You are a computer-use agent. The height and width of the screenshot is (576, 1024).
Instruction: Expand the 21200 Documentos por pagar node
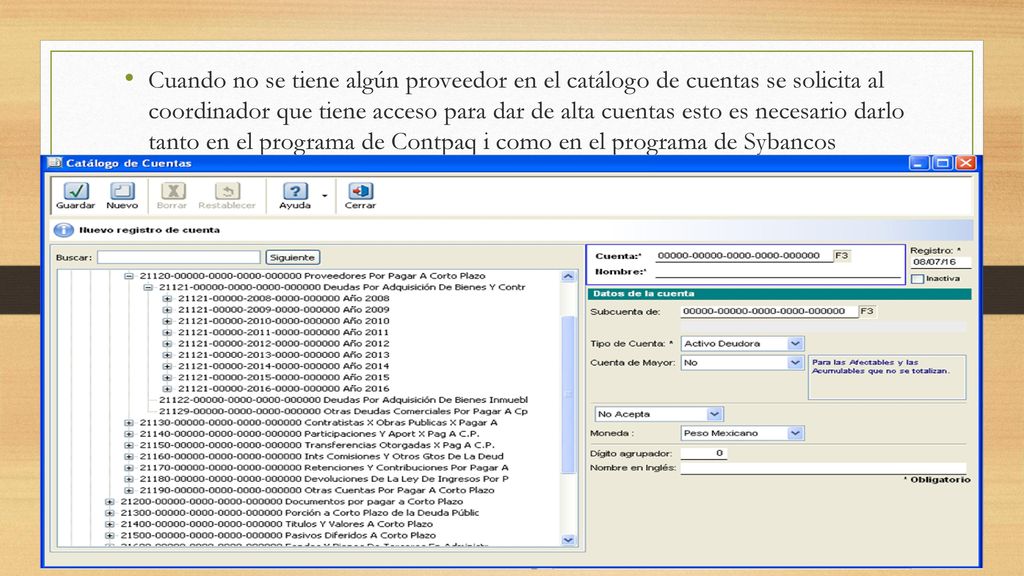(110, 502)
